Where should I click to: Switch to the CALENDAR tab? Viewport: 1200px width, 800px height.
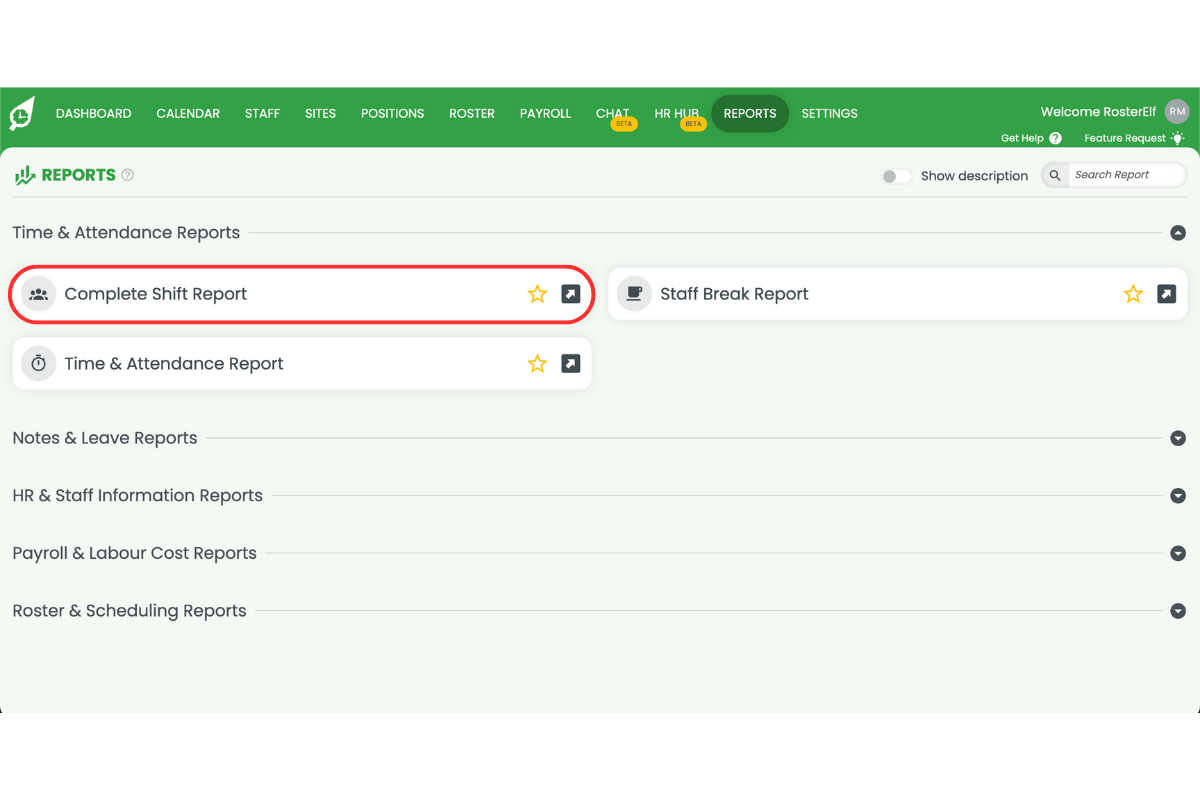tap(187, 113)
